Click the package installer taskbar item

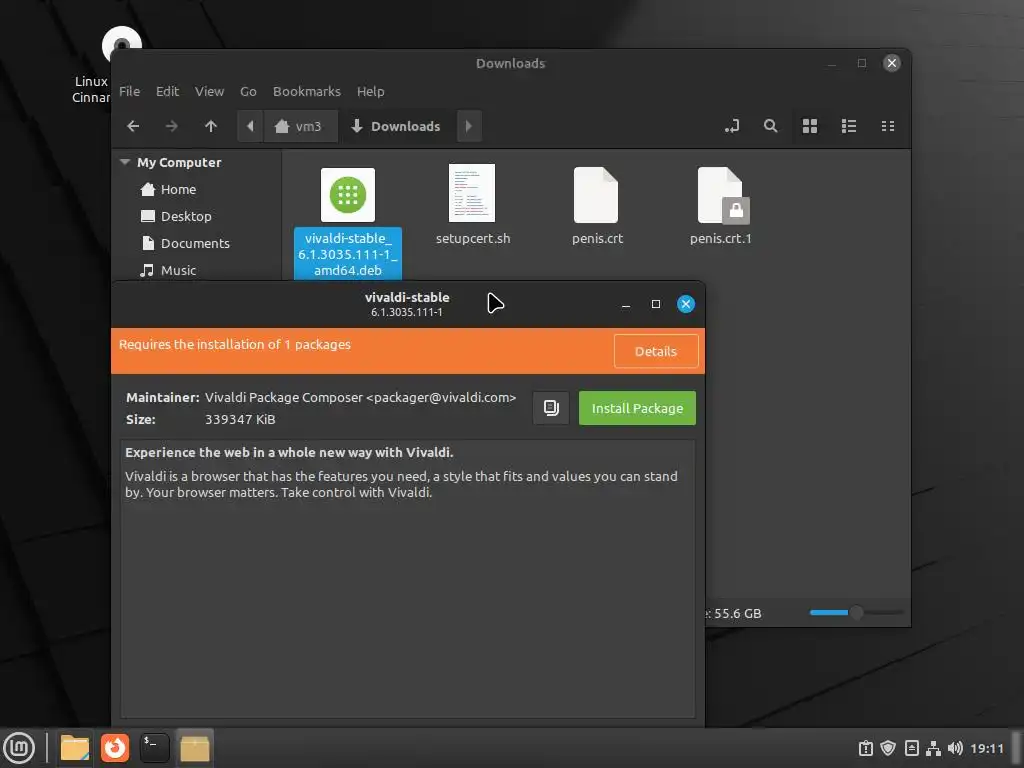[195, 748]
